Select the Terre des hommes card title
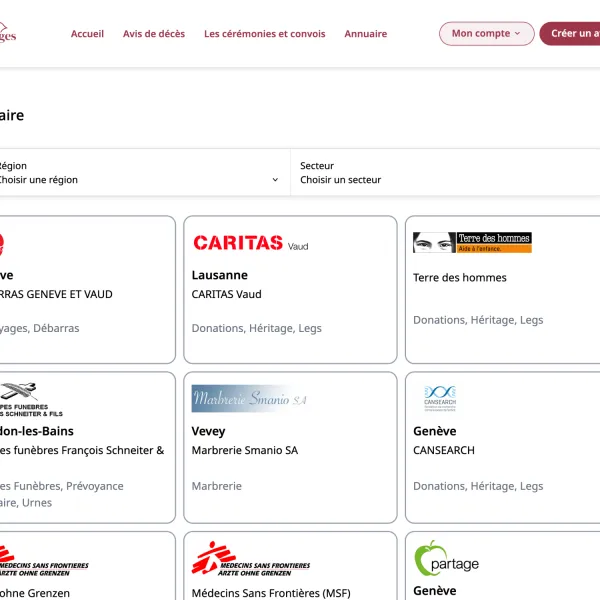Image resolution: width=600 pixels, height=600 pixels. 459,278
